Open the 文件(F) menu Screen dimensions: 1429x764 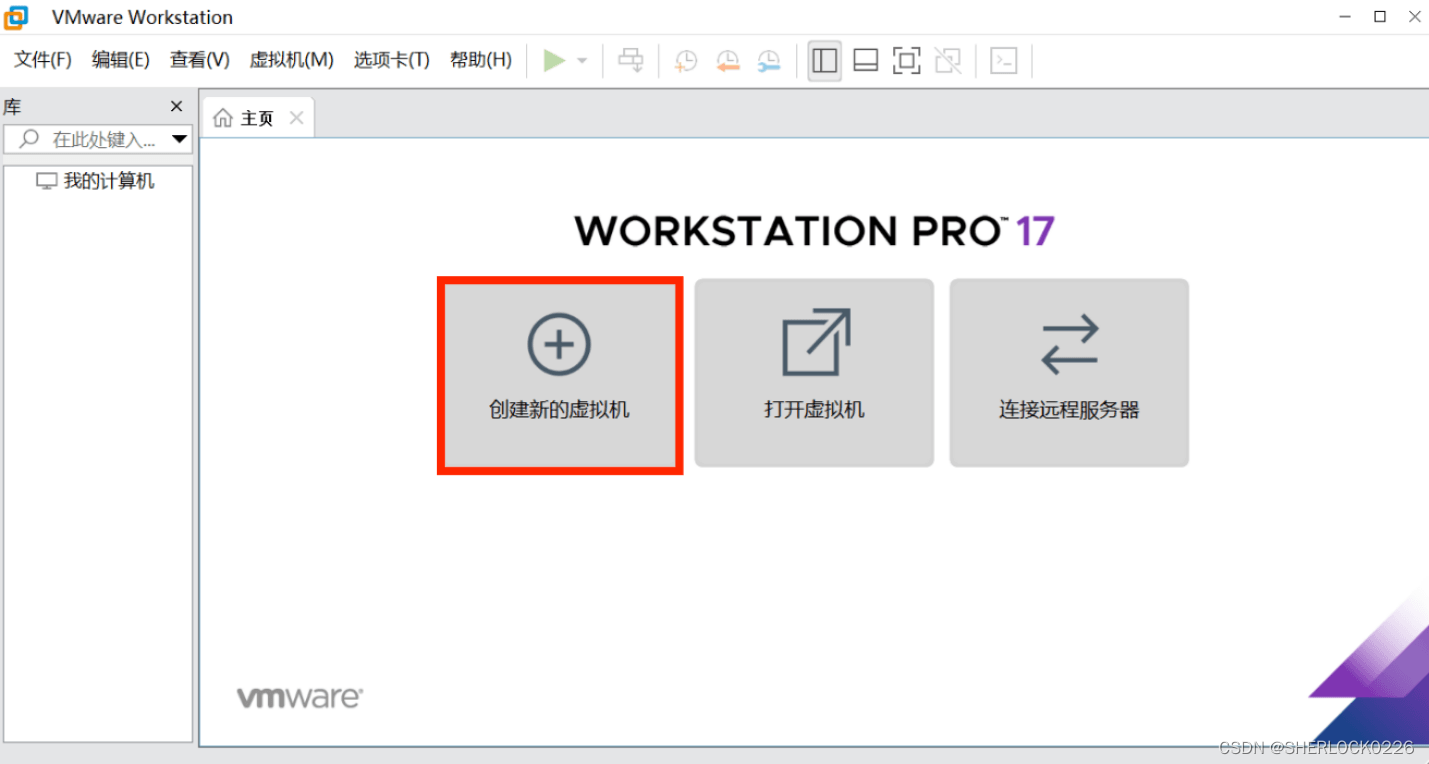[43, 60]
